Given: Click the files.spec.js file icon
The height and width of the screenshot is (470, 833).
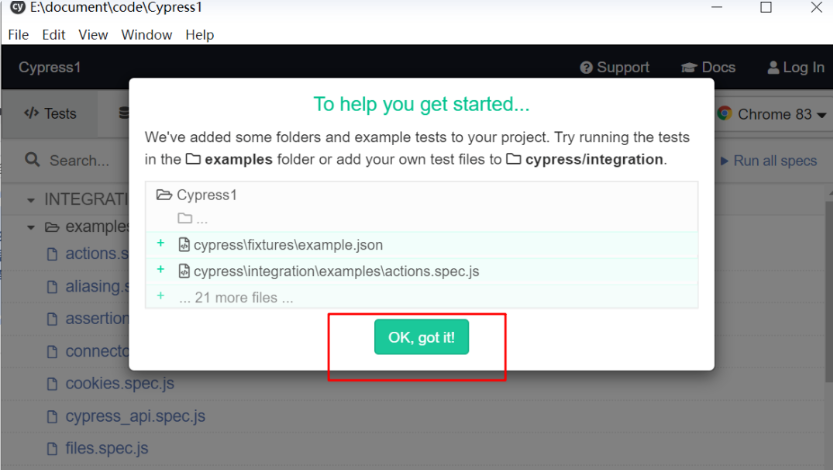Looking at the screenshot, I should coord(52,449).
